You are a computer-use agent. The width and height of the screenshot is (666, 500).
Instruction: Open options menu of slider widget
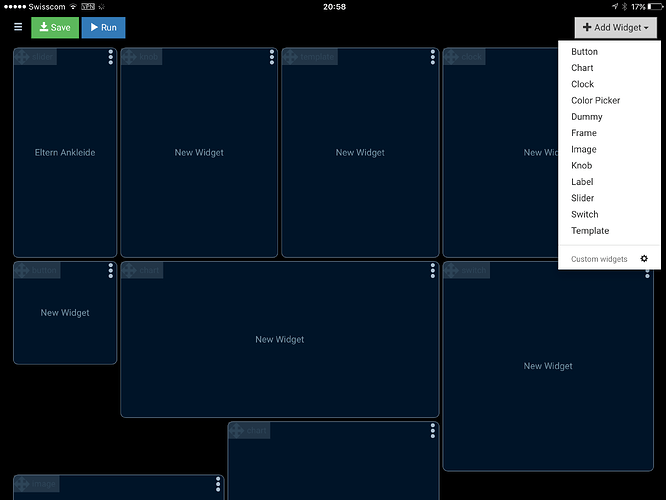click(x=110, y=57)
